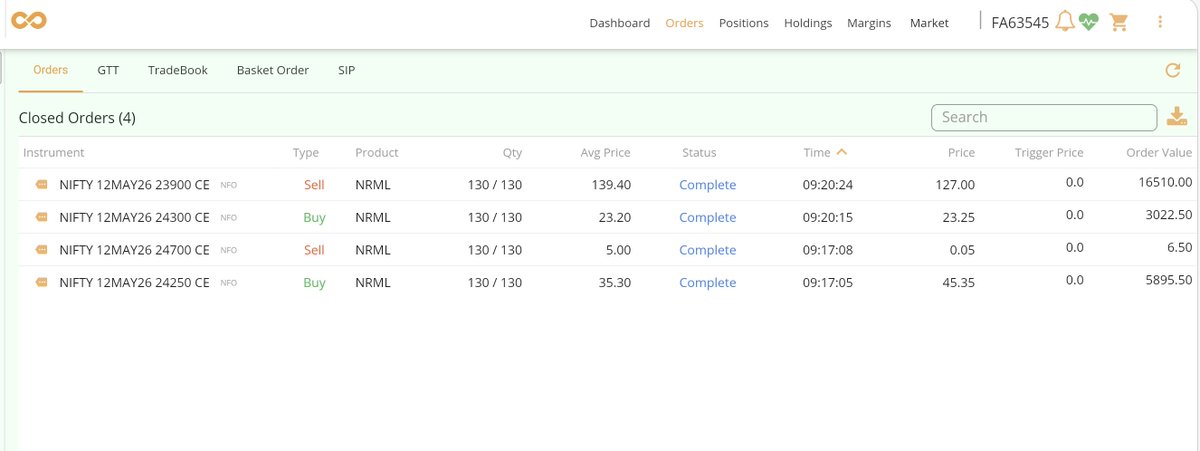The height and width of the screenshot is (451, 1200).
Task: Select the Orders sub-tab
Action: tap(50, 70)
